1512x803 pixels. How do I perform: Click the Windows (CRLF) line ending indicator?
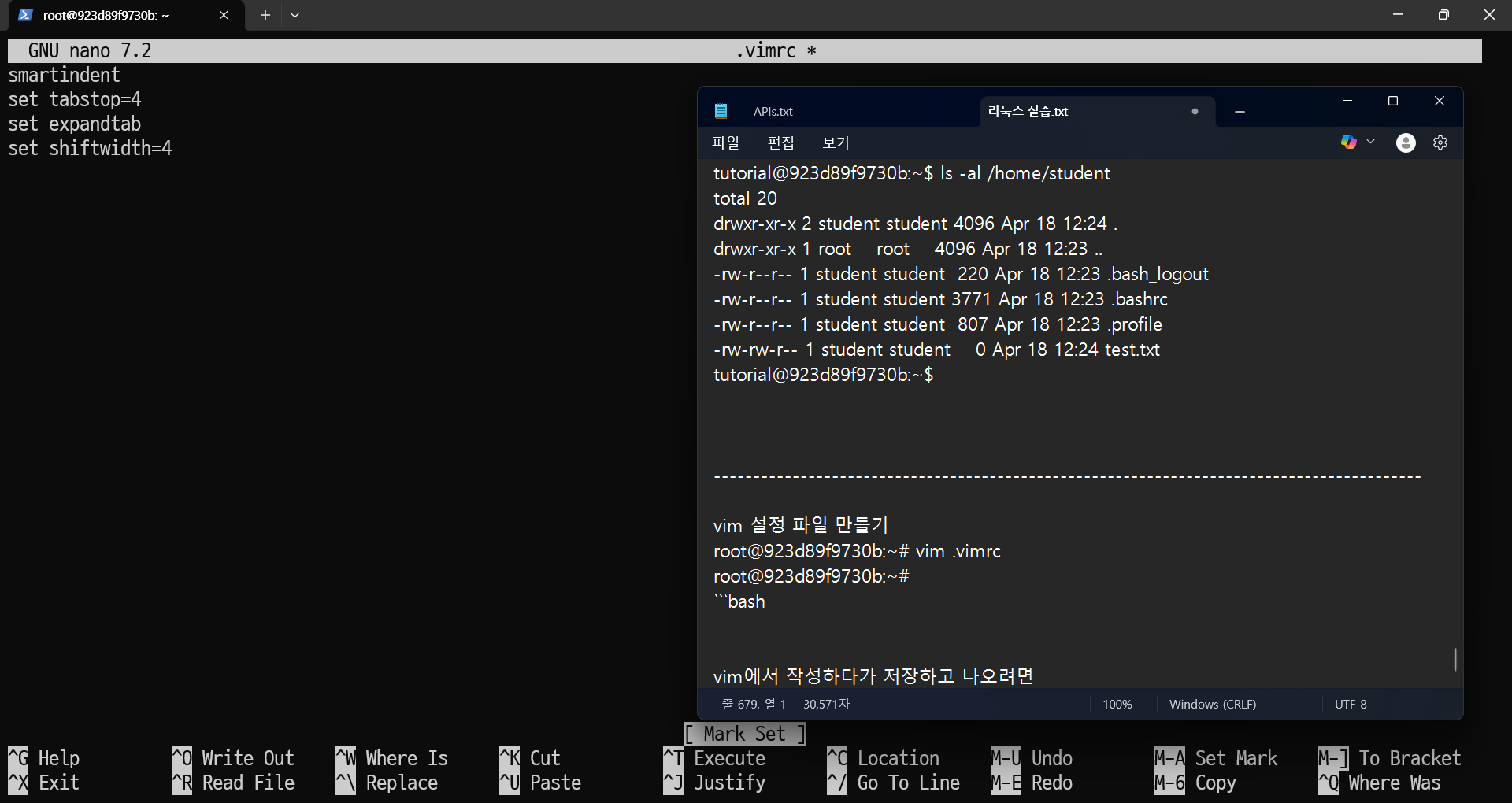tap(1213, 704)
